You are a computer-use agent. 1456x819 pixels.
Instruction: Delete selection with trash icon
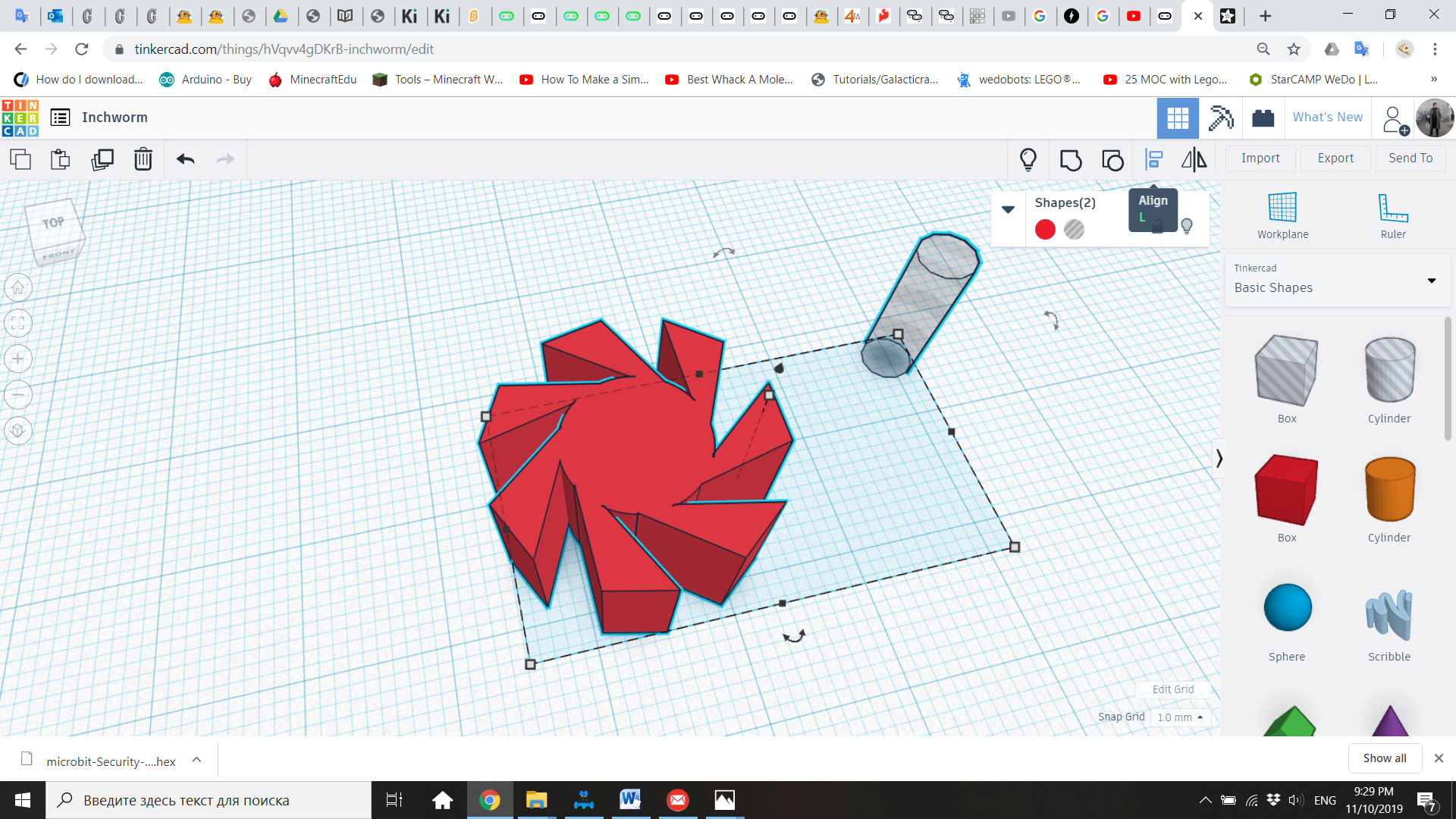[143, 159]
